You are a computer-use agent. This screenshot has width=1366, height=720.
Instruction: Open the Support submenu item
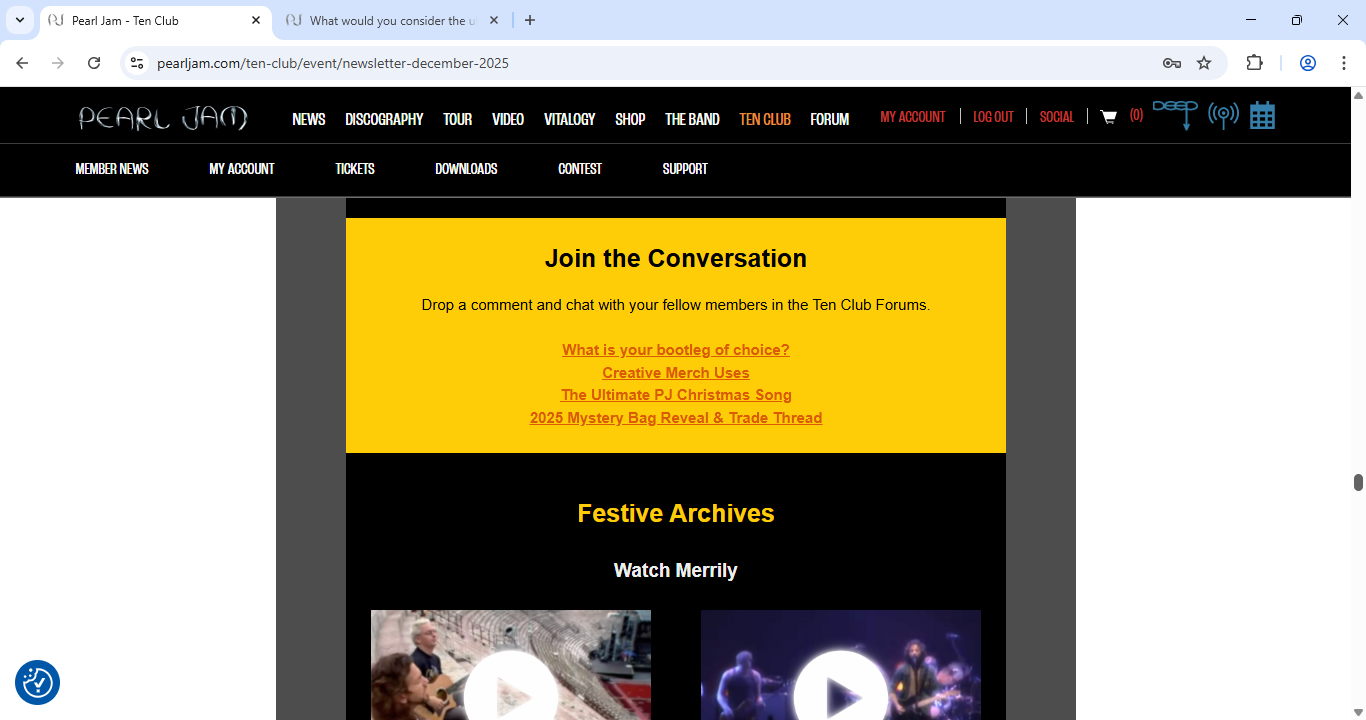685,169
